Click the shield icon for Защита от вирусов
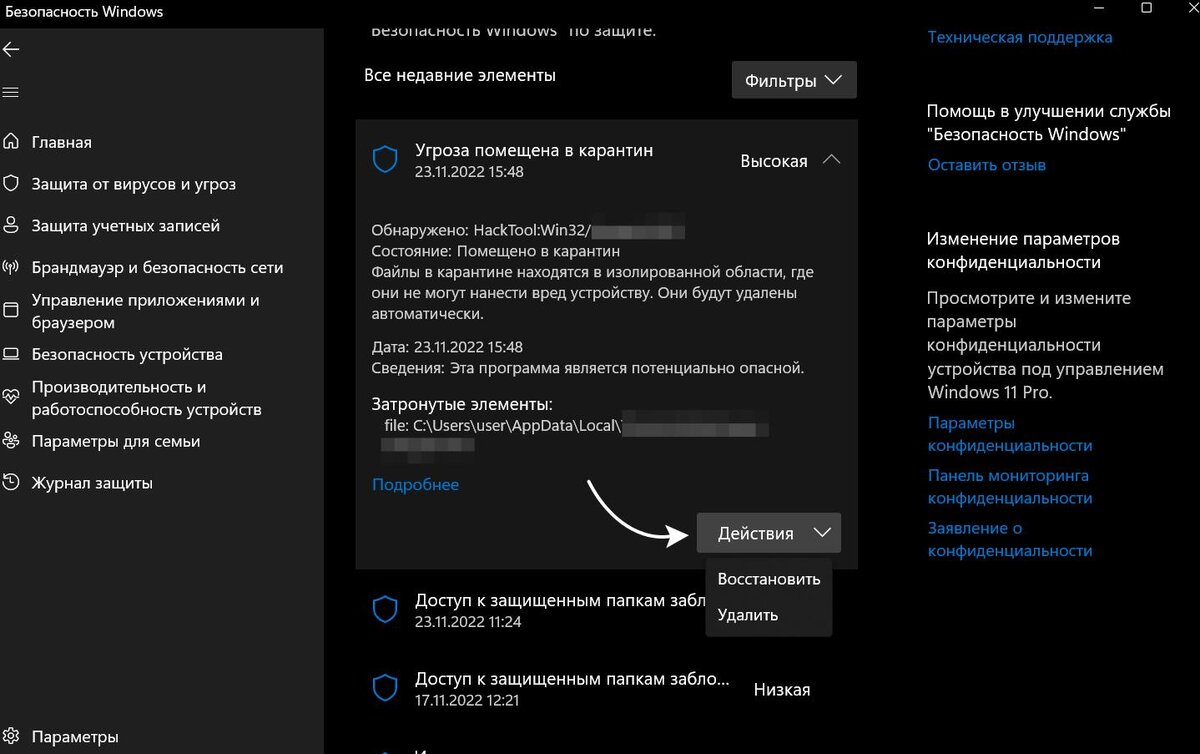This screenshot has height=754, width=1200. (x=10, y=184)
